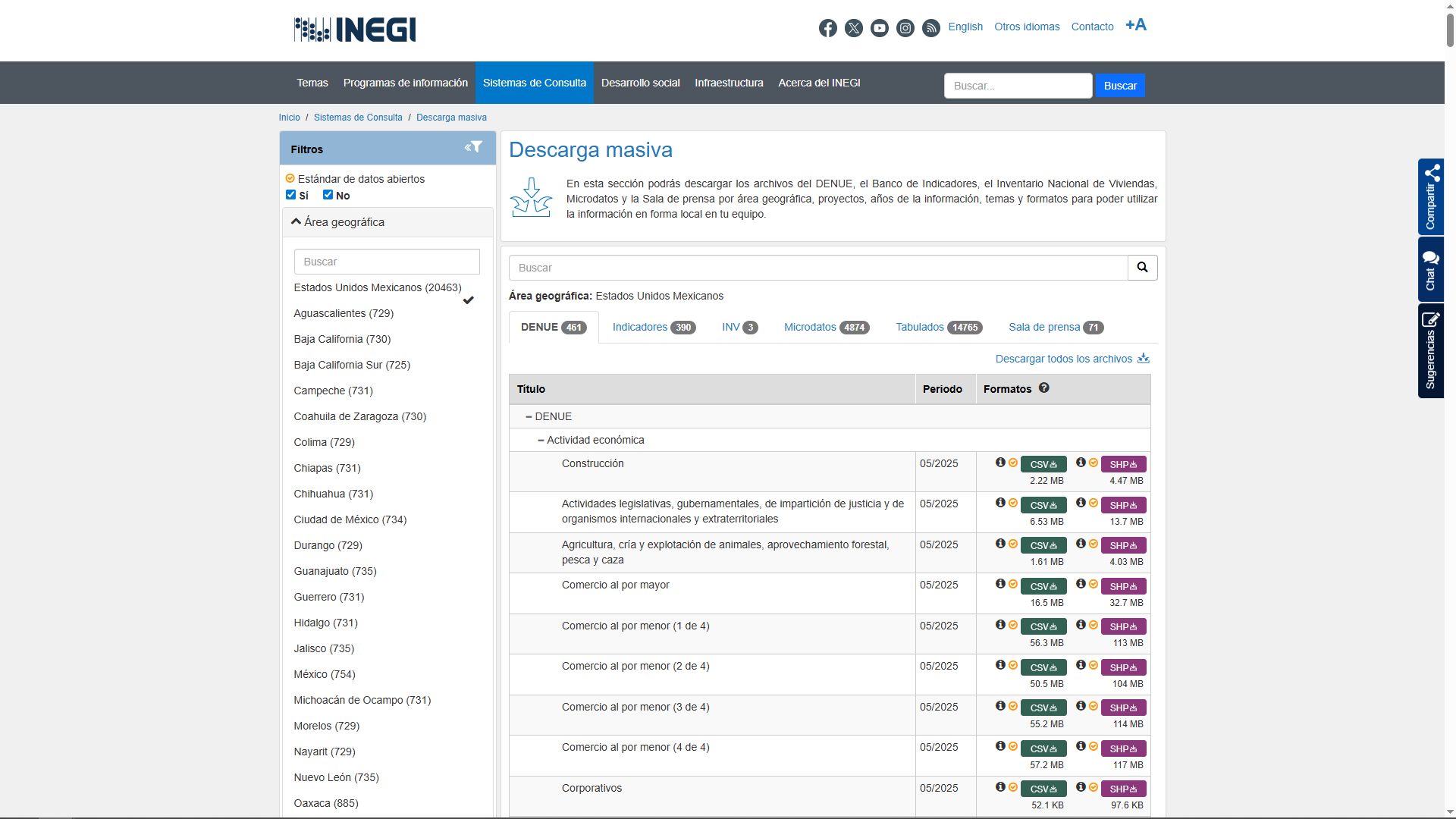Collapse the Filtros panel funnel icon
1456x819 pixels.
click(x=474, y=147)
